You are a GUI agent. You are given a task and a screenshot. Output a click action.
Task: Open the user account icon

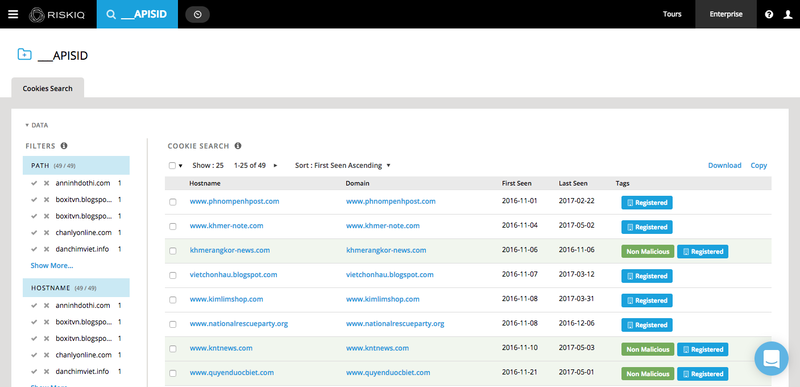pyautogui.click(x=788, y=14)
